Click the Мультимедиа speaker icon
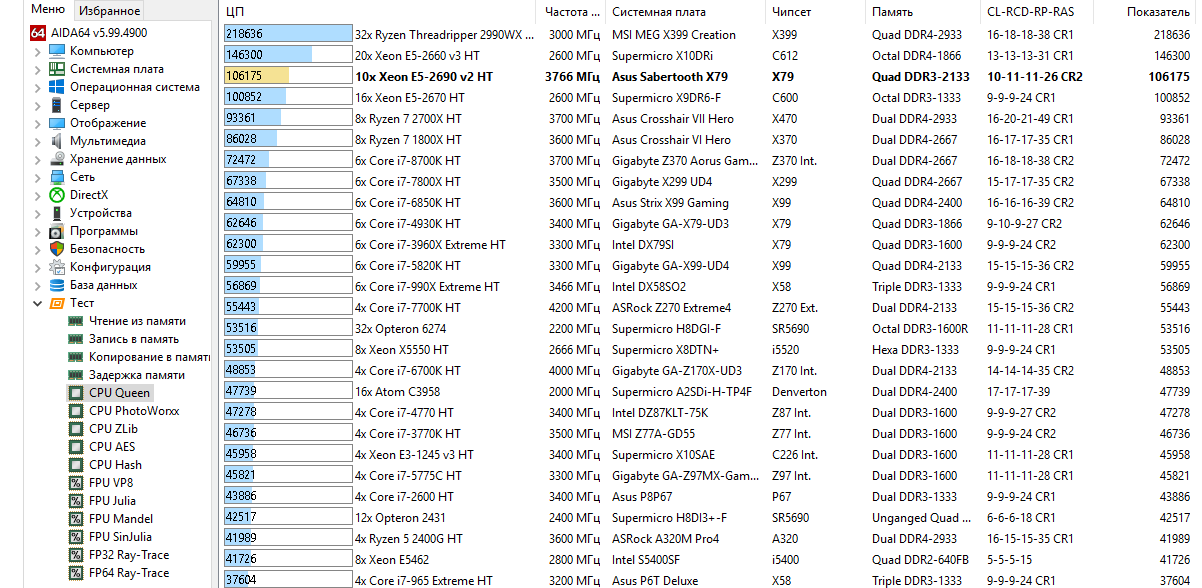The image size is (1202, 588). (57, 141)
